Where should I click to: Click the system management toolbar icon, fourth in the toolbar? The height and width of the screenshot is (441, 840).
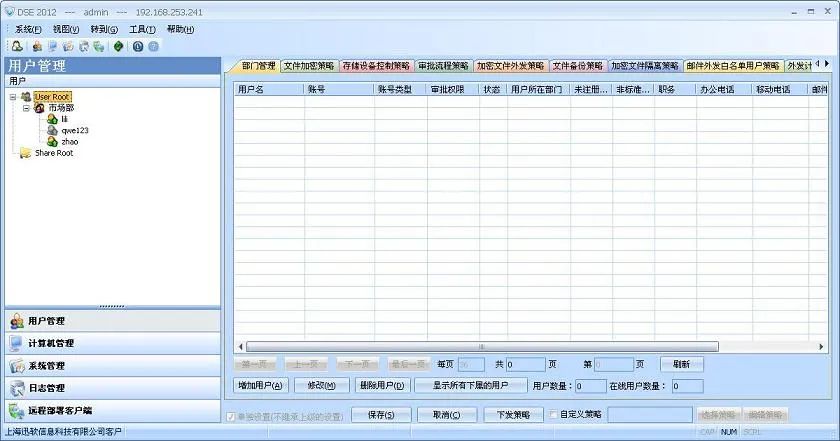68,47
